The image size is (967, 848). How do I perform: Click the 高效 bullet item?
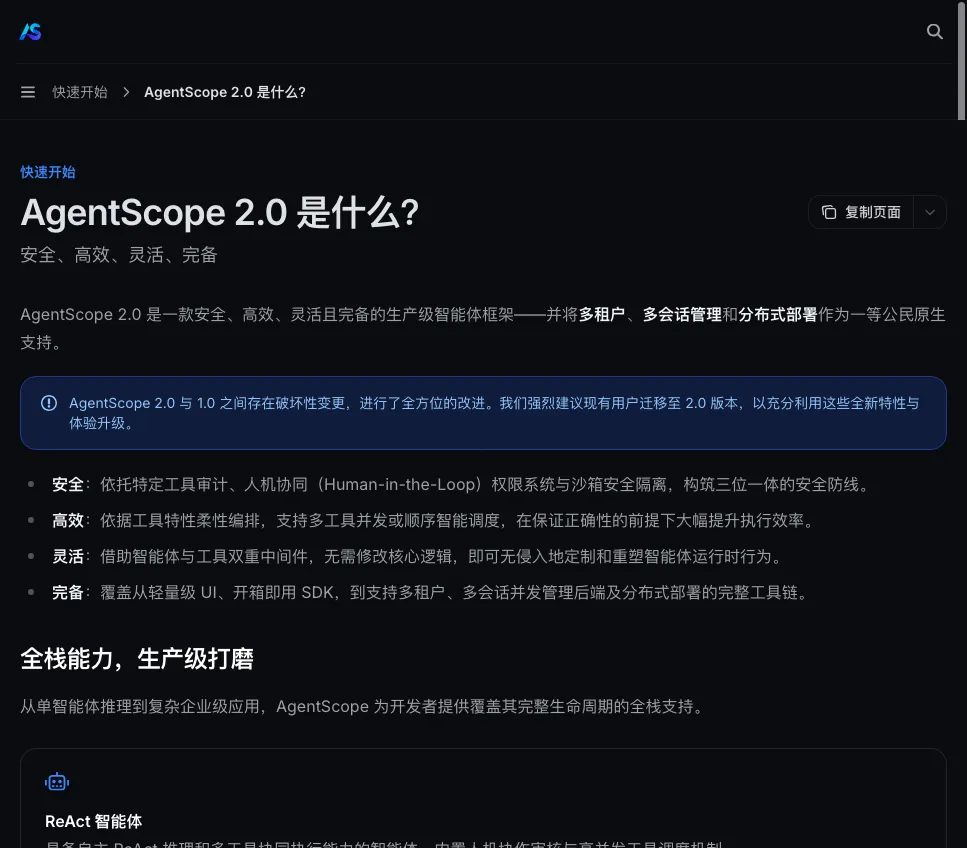coord(433,521)
